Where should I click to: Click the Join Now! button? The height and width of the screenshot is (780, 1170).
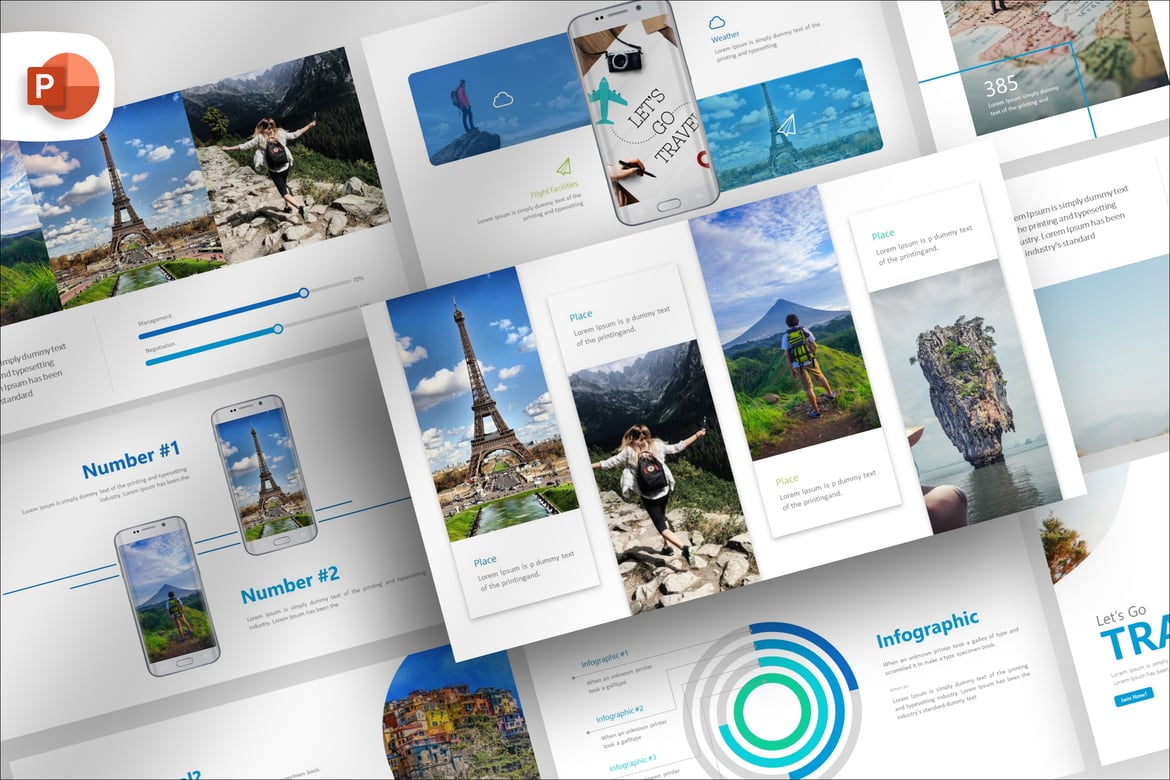tap(1133, 697)
